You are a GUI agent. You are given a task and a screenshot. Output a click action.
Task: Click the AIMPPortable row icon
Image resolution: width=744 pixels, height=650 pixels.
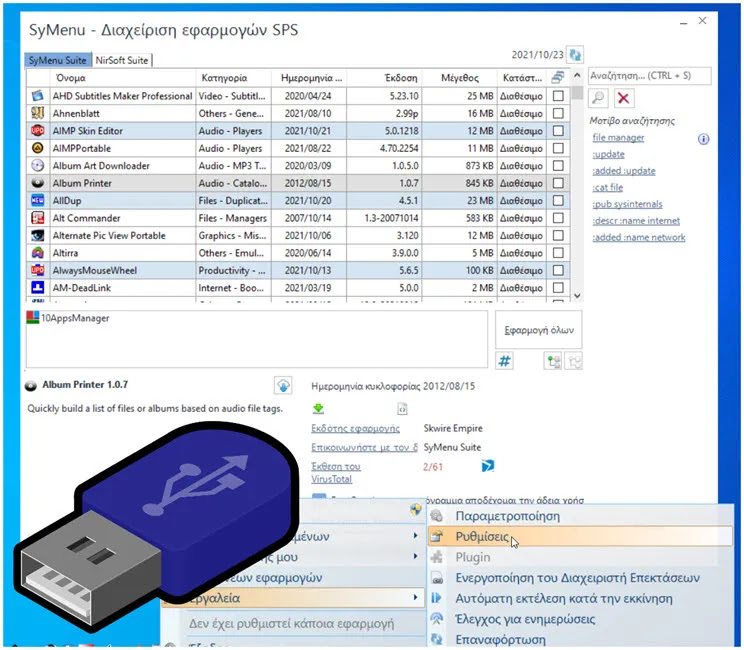pyautogui.click(x=37, y=148)
